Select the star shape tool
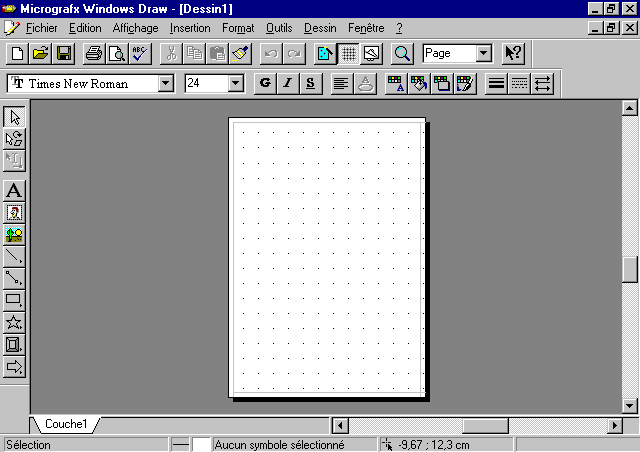Screen dimensions: 640x452 tap(14, 323)
